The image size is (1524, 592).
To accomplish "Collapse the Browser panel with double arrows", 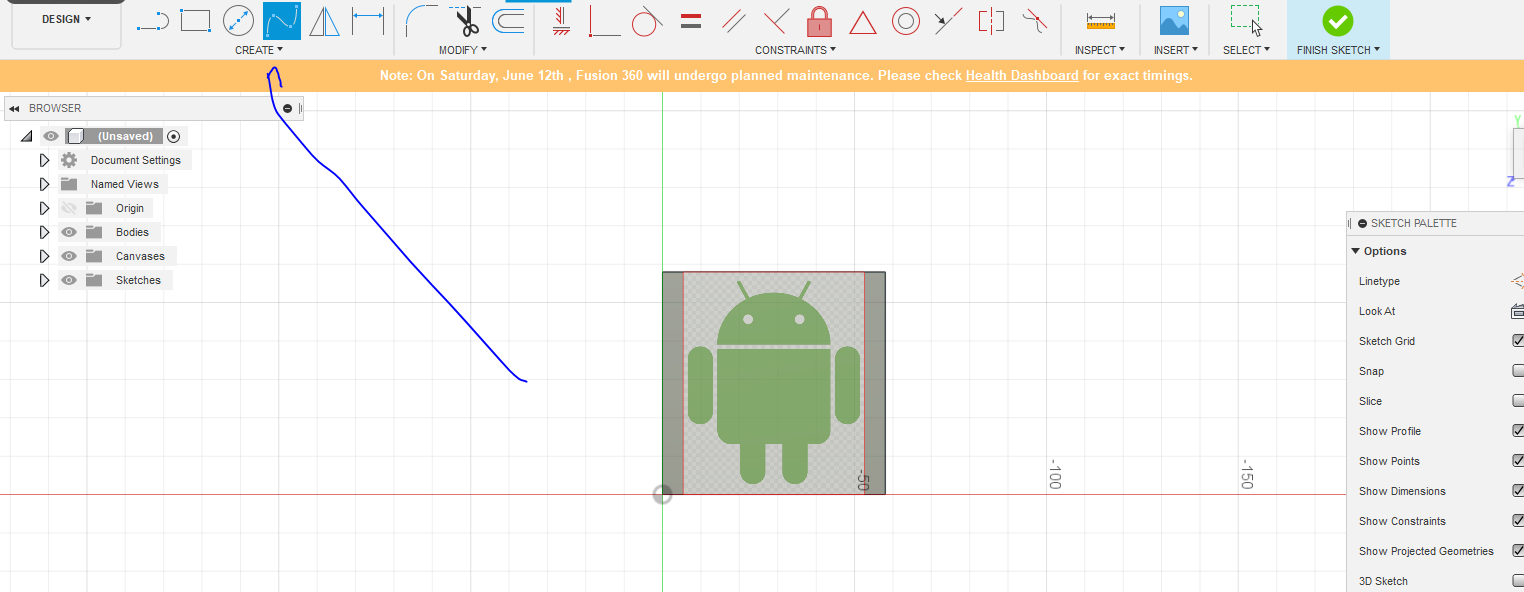I will pyautogui.click(x=15, y=108).
